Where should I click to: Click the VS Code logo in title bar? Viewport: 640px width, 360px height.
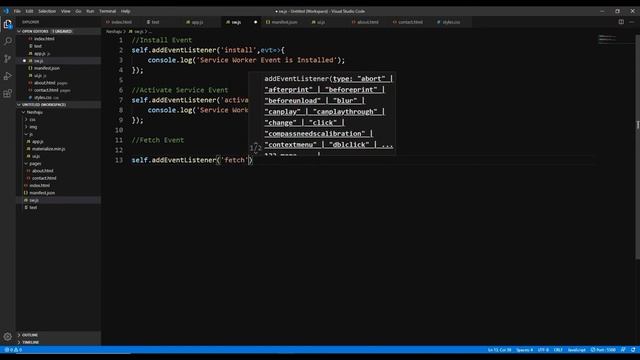[6, 11]
